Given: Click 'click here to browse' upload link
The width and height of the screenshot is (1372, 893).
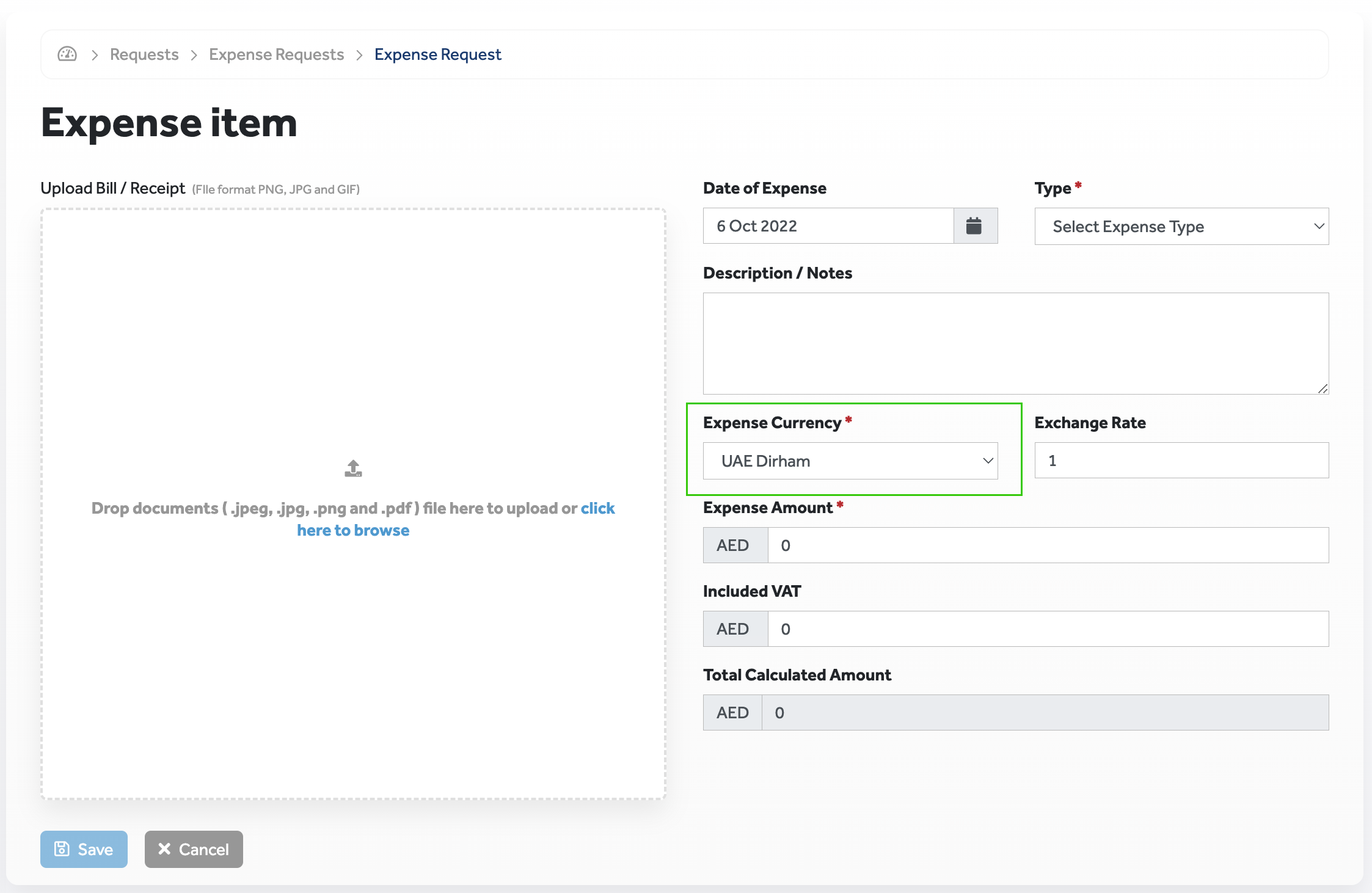Looking at the screenshot, I should click(353, 530).
